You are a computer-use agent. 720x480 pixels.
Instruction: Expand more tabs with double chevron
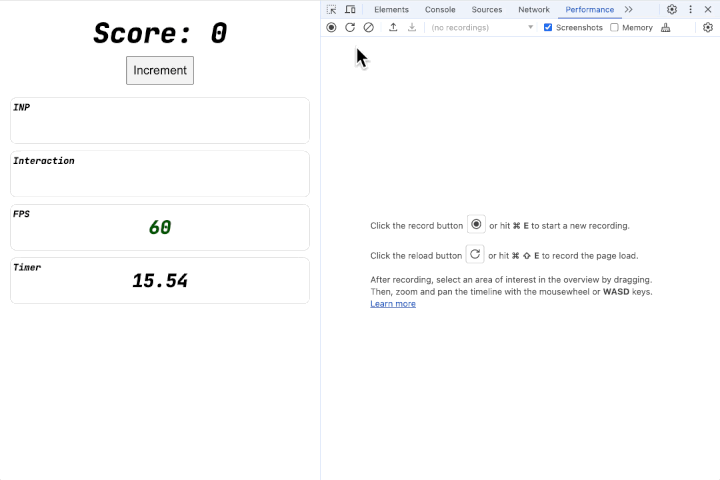pyautogui.click(x=629, y=9)
